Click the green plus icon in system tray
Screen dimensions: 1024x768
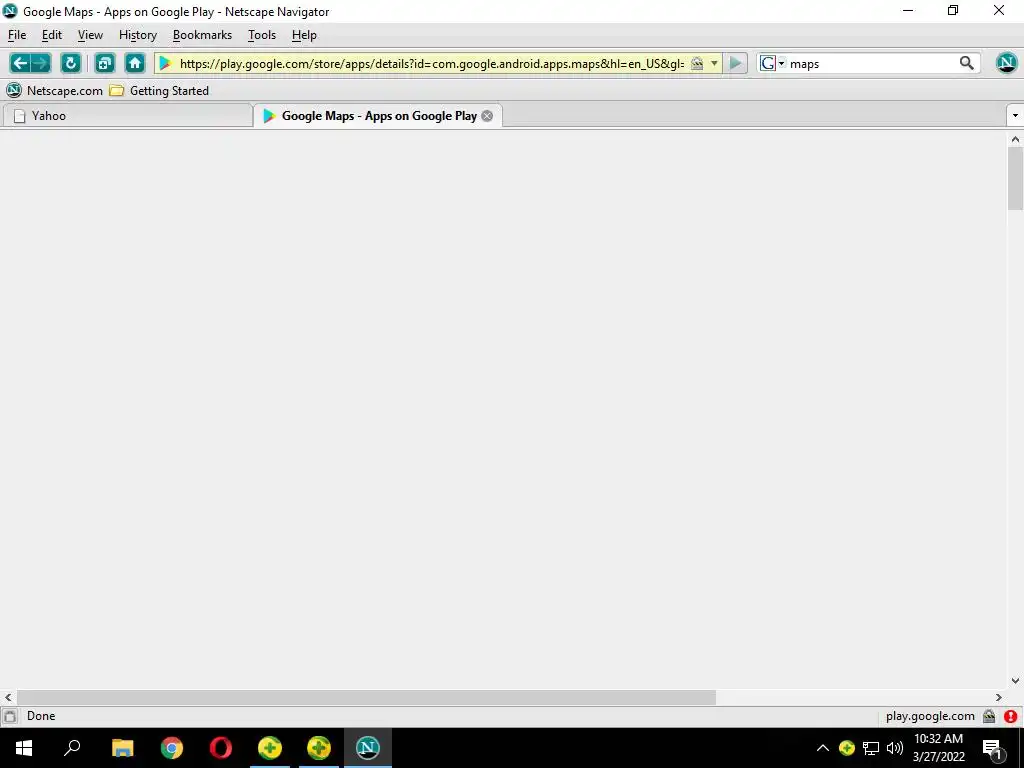tap(846, 748)
